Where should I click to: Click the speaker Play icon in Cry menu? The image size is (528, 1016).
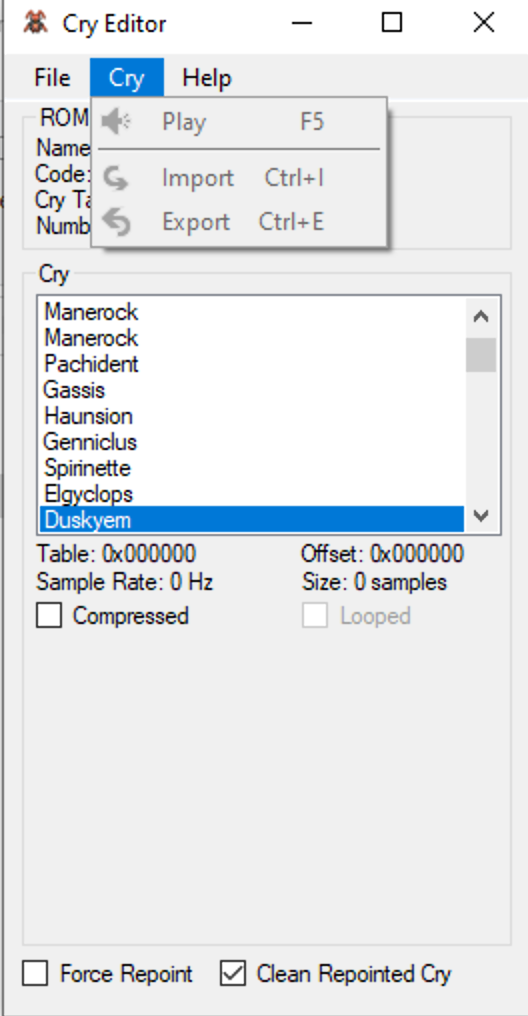point(117,122)
